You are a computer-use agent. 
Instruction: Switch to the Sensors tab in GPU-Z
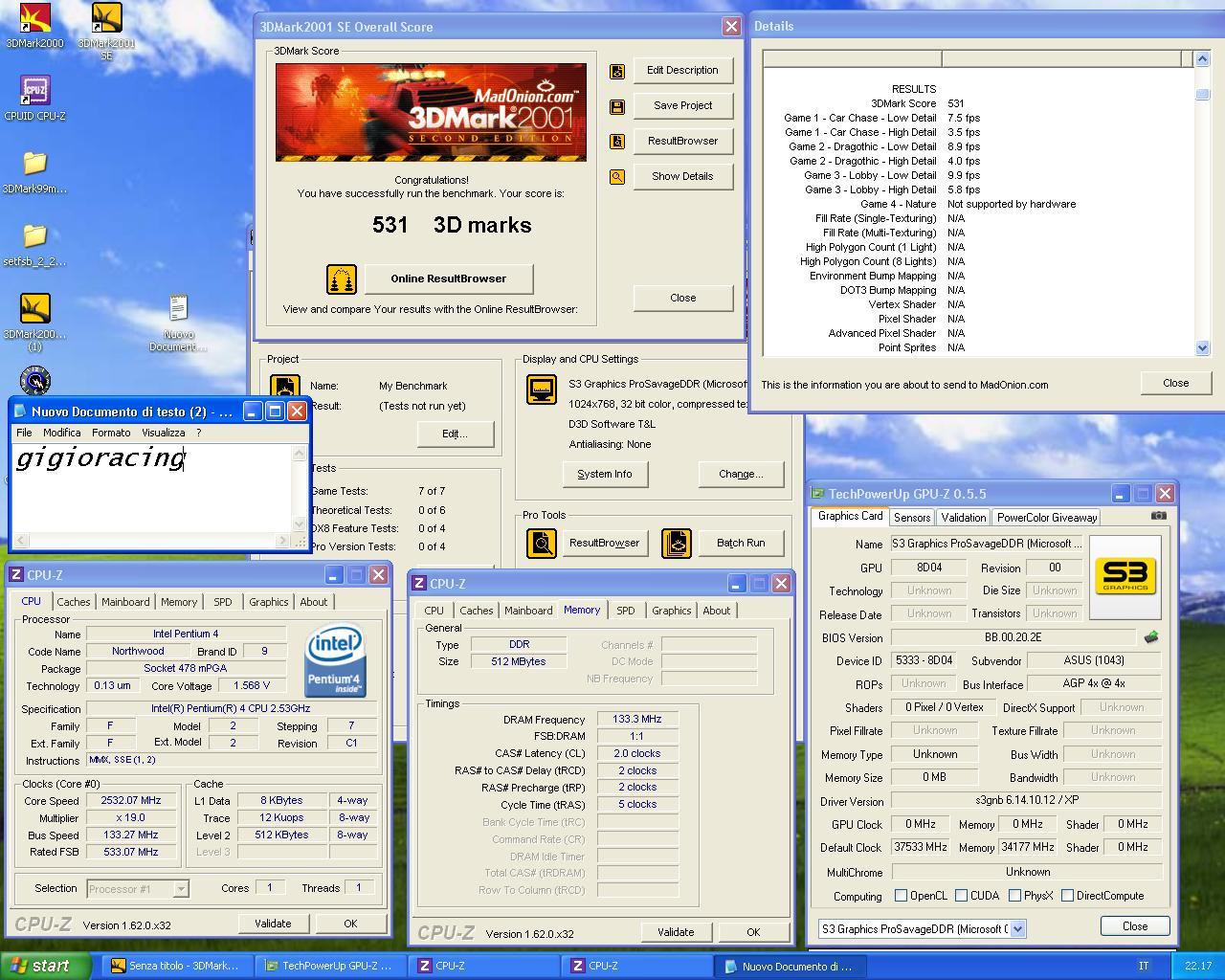point(912,518)
